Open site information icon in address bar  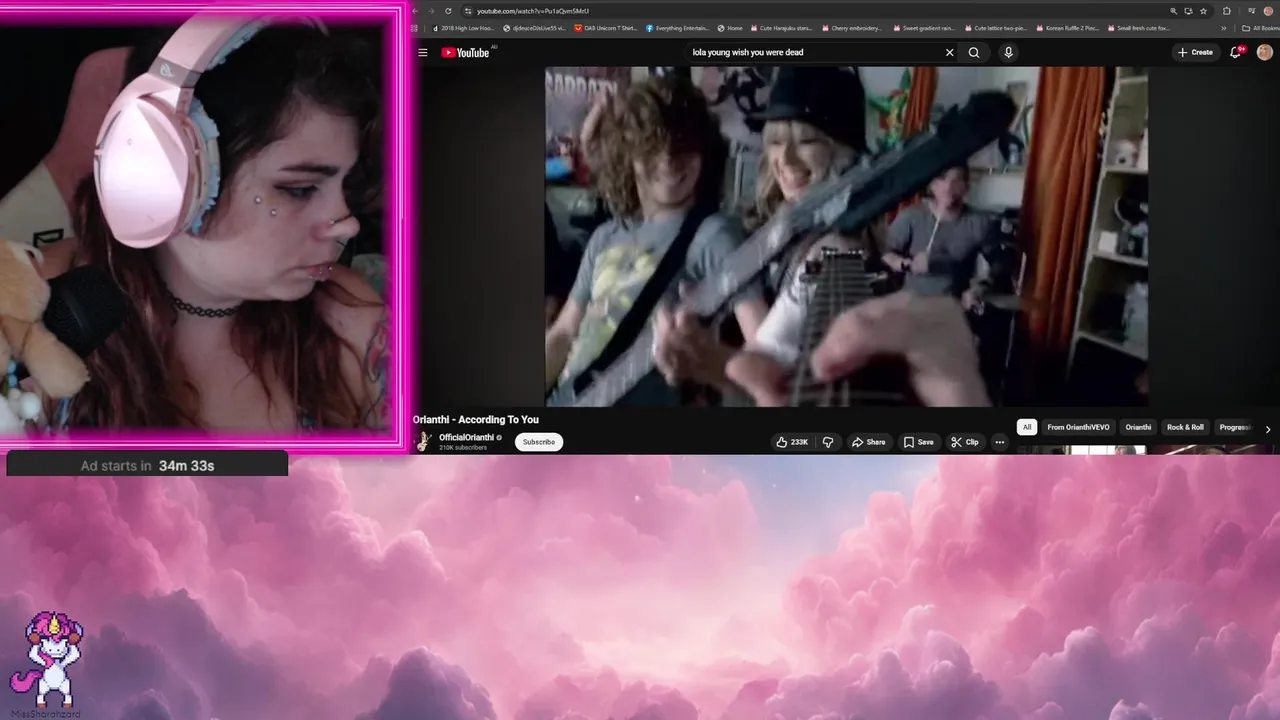[x=468, y=11]
